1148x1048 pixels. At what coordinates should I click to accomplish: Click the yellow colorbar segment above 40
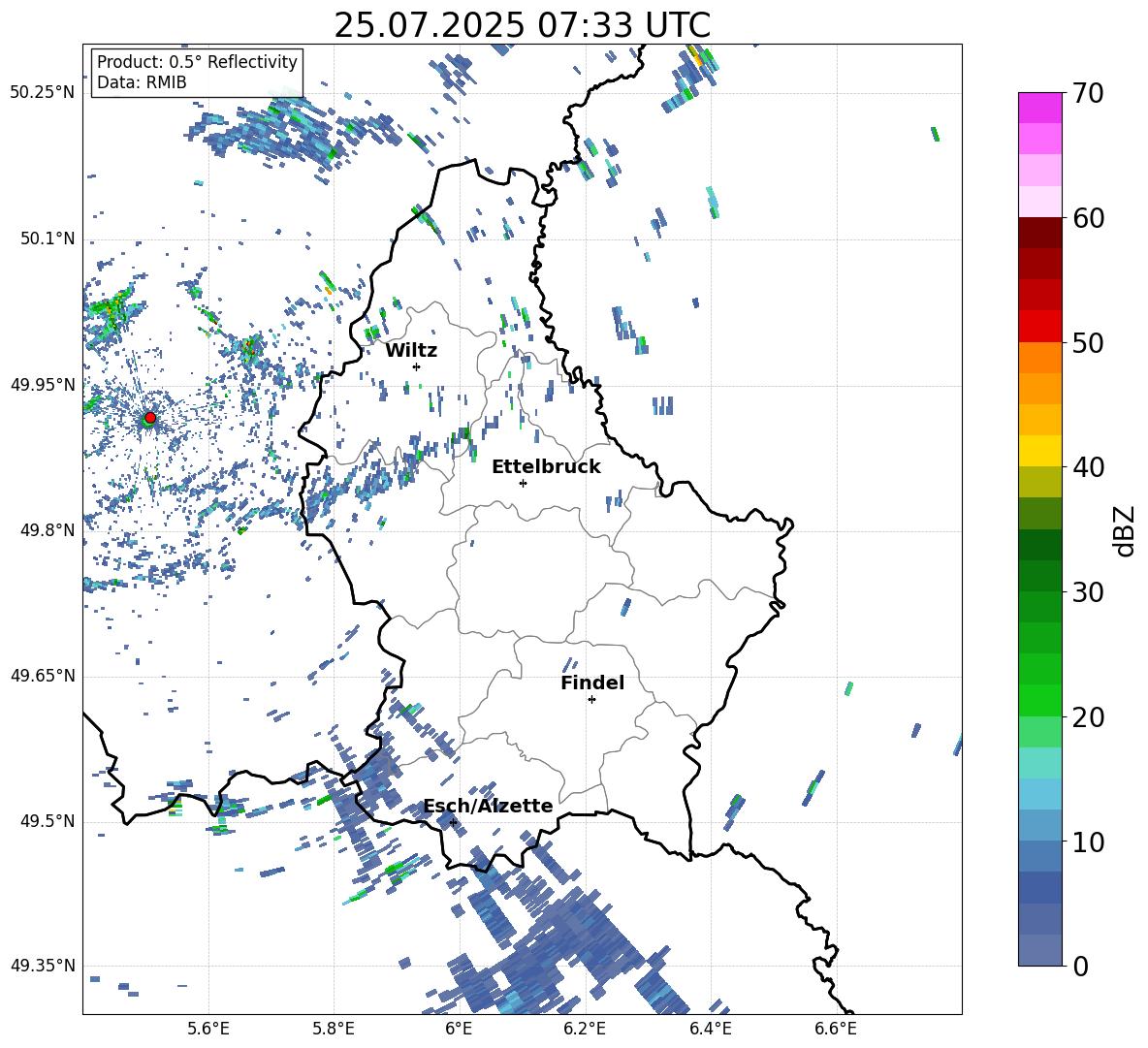(x=1039, y=451)
